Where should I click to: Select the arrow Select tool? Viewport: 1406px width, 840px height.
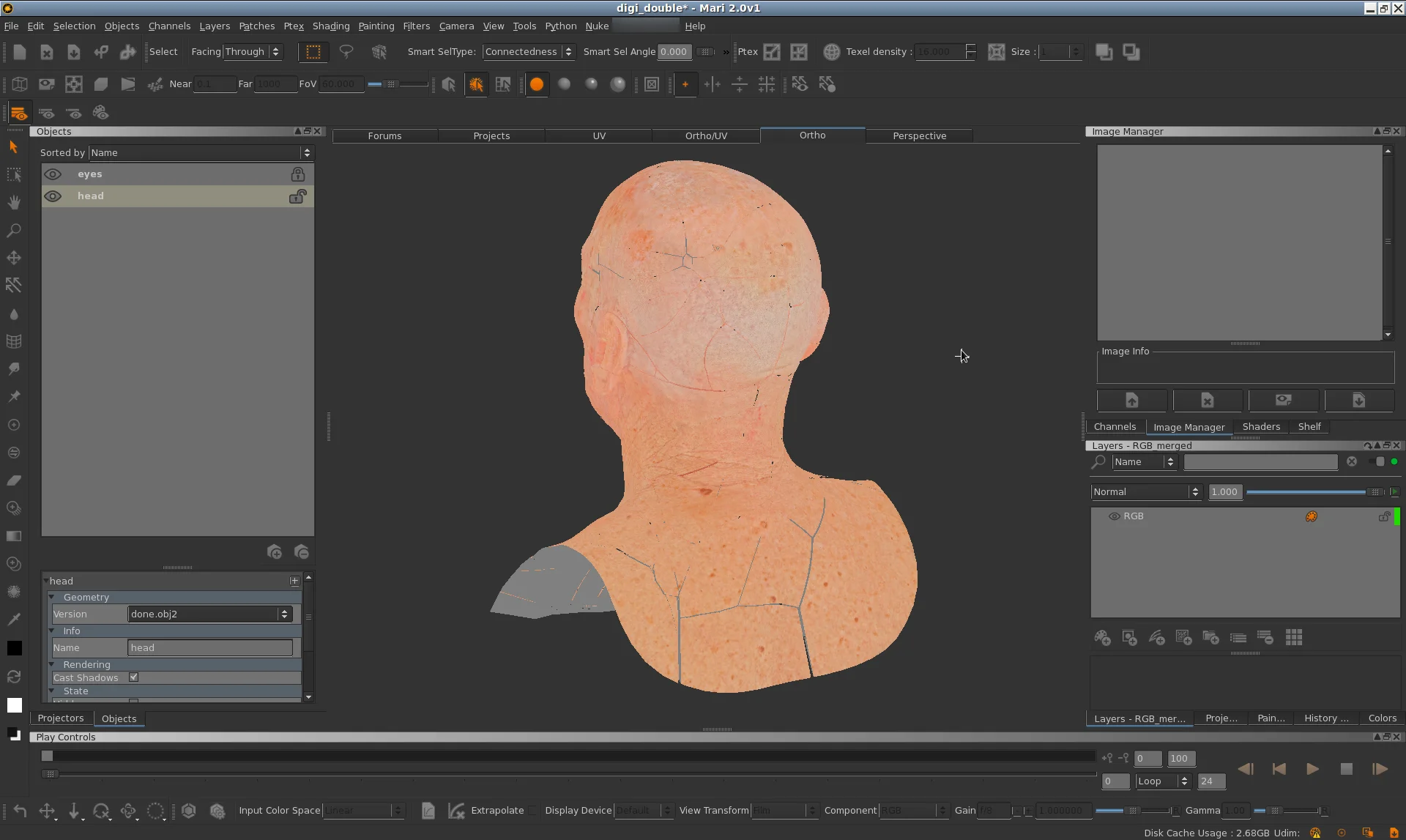[x=13, y=147]
